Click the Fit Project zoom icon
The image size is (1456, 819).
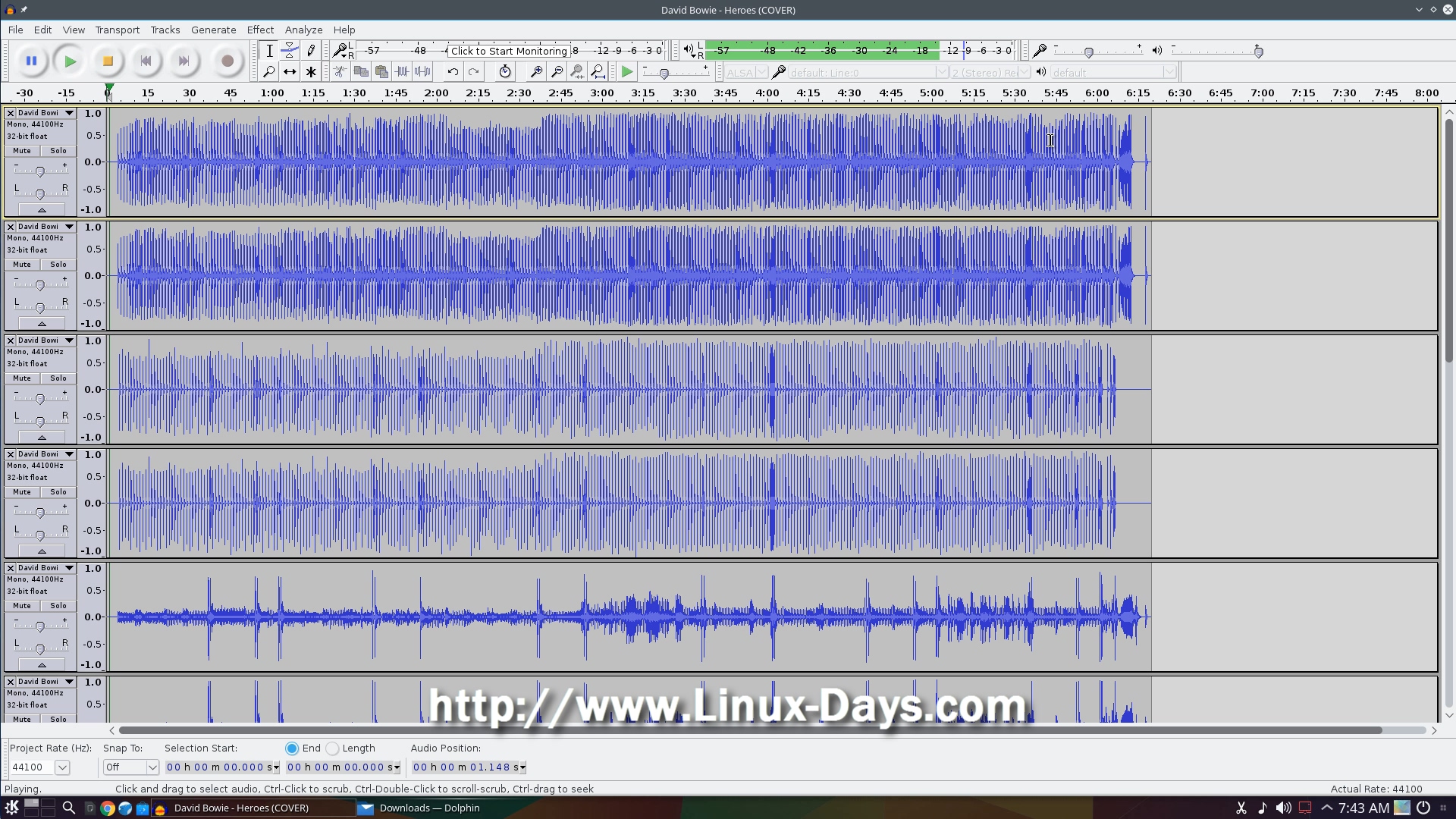(x=598, y=72)
